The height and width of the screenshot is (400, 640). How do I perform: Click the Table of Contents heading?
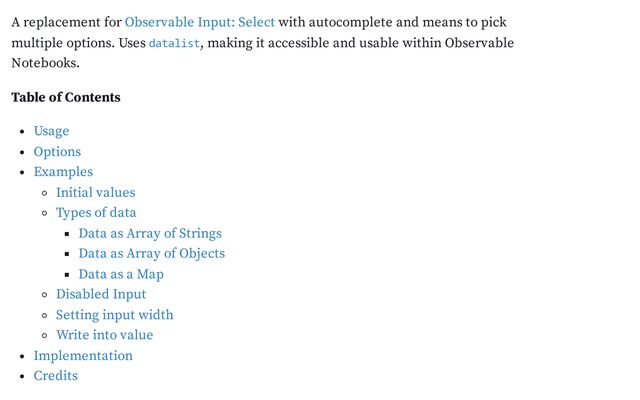pyautogui.click(x=66, y=97)
